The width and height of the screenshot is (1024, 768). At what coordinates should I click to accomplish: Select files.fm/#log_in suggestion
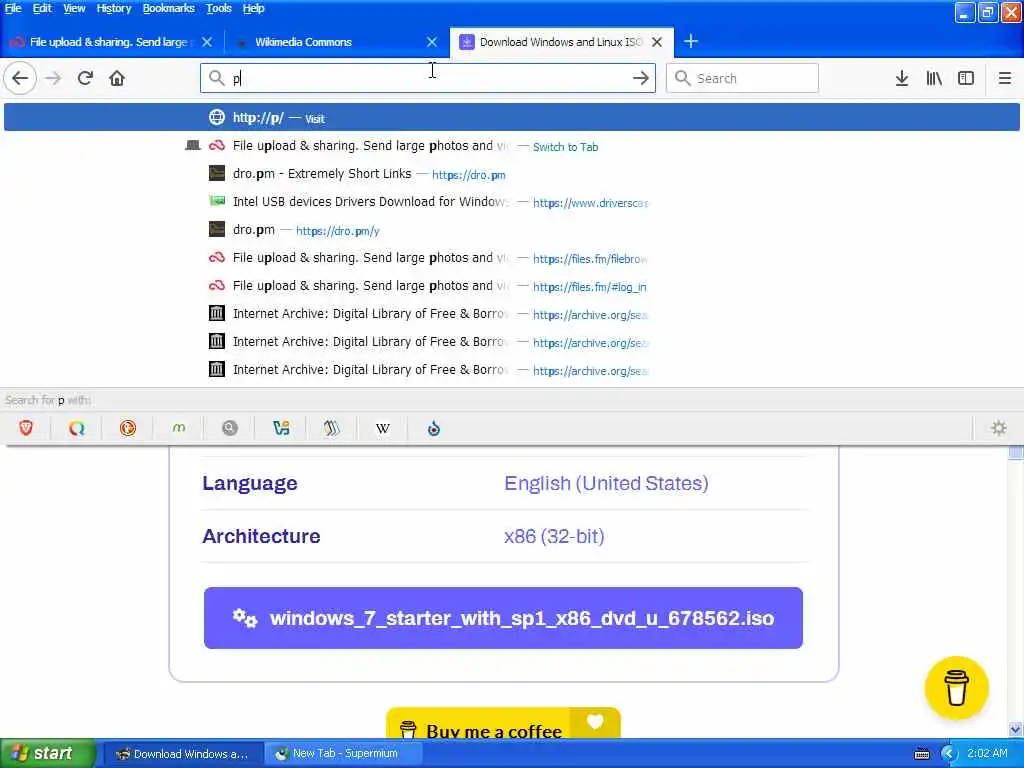(511, 286)
